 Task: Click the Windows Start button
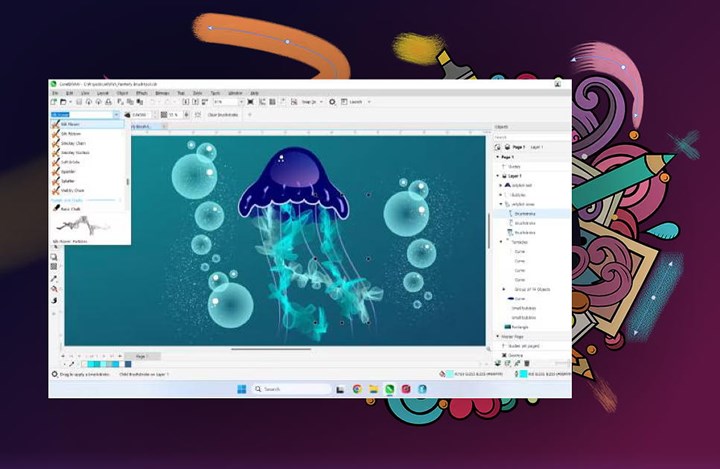tap(240, 388)
